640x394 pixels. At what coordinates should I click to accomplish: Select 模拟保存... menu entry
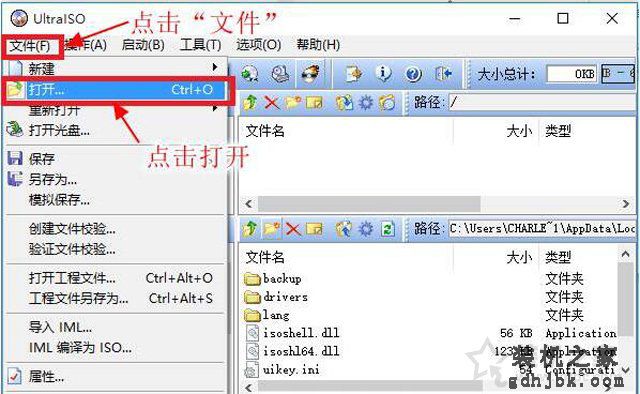[x=115, y=200]
